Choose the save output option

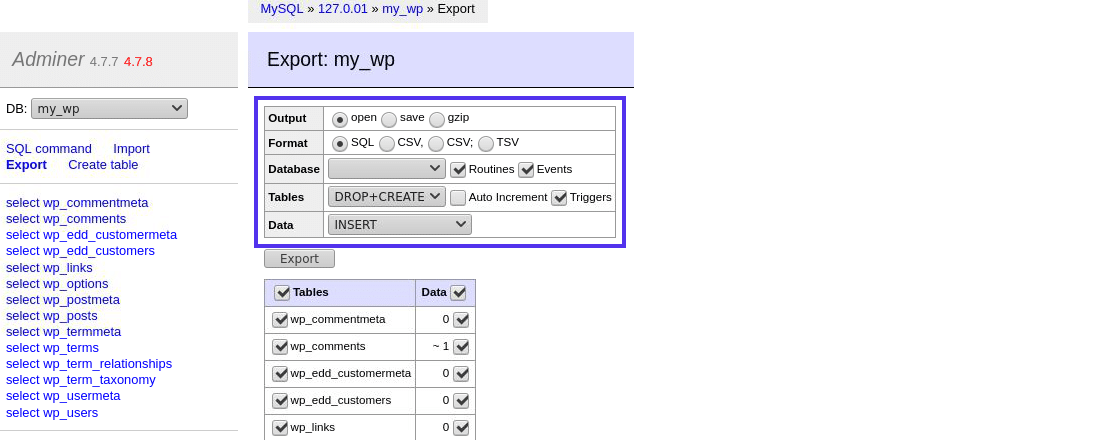pyautogui.click(x=389, y=119)
